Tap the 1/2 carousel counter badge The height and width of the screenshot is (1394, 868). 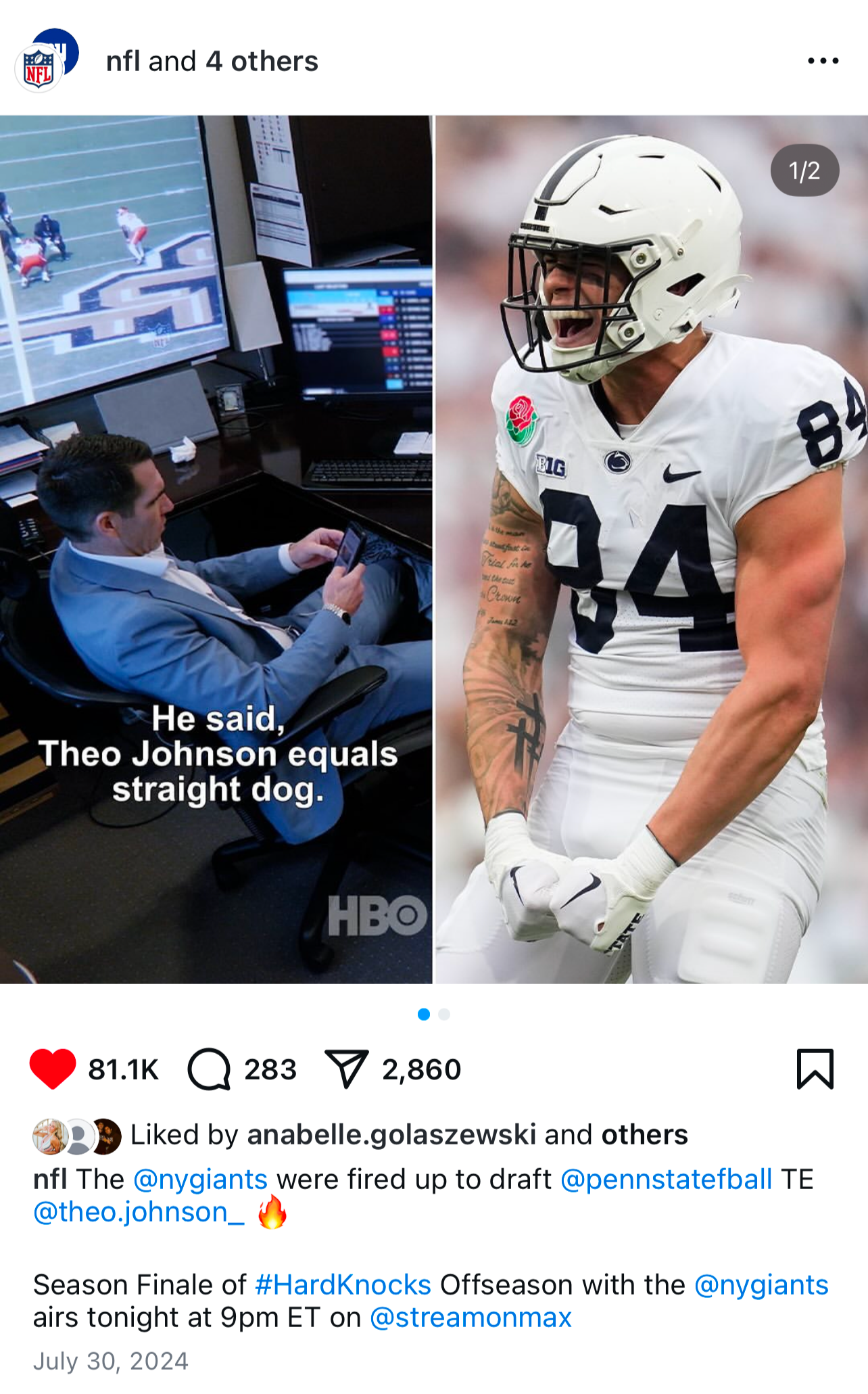pyautogui.click(x=804, y=170)
